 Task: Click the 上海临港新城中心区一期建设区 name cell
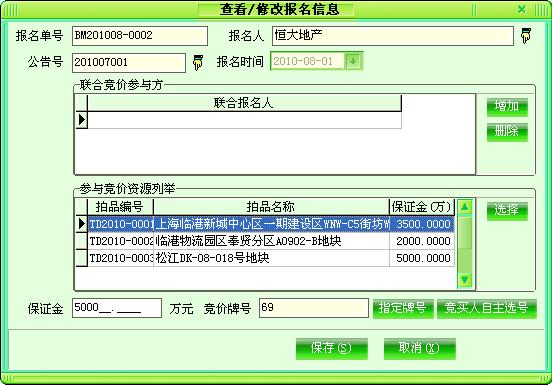271,224
